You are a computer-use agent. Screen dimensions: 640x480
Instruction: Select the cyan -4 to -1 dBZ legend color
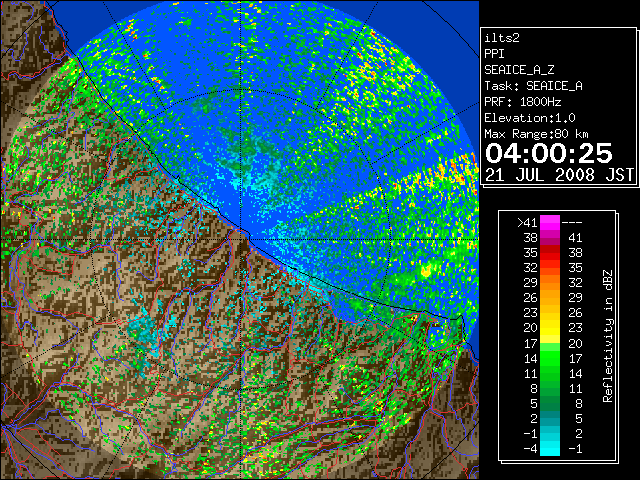(550, 448)
